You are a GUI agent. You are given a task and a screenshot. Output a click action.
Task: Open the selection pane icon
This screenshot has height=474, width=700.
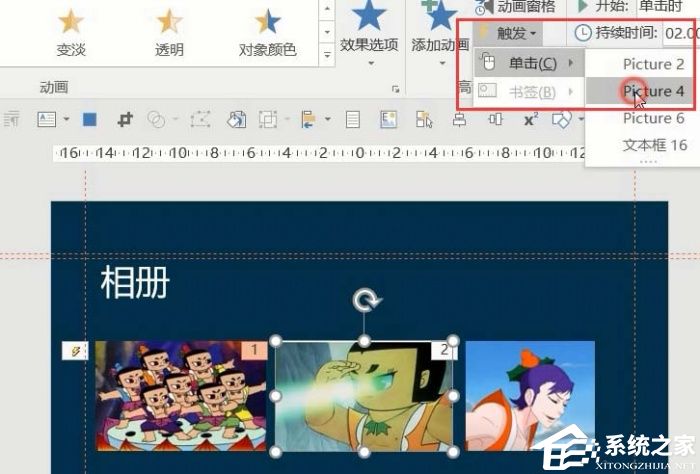pos(424,120)
